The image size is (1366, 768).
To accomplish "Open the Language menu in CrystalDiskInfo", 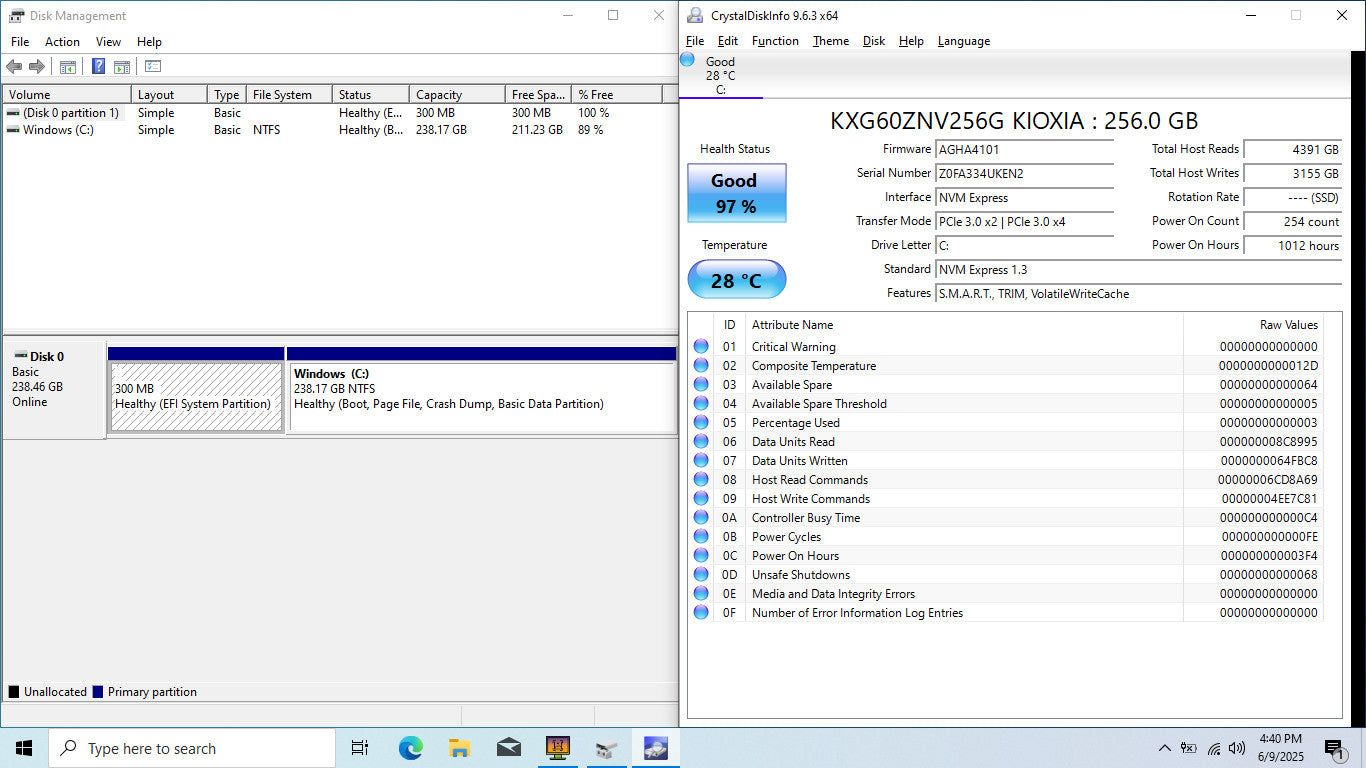I will [964, 41].
